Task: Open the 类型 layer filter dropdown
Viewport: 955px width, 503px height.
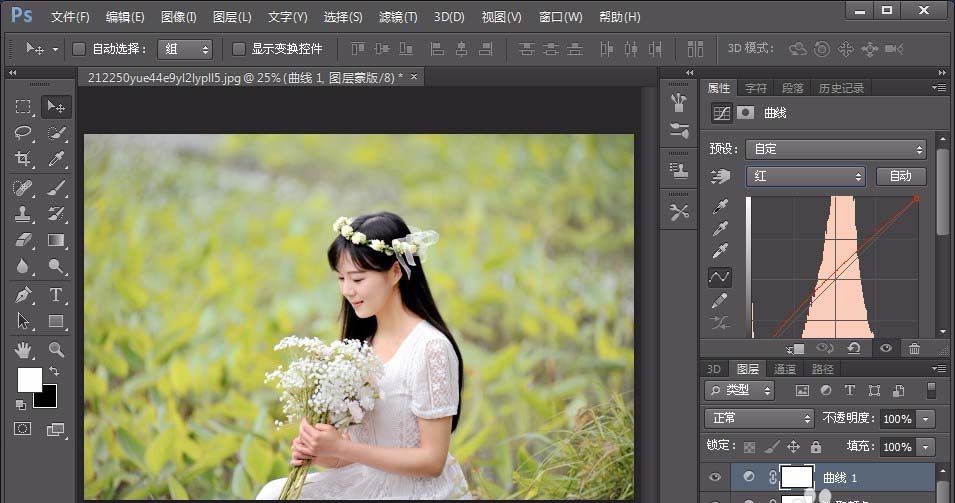Action: point(739,390)
